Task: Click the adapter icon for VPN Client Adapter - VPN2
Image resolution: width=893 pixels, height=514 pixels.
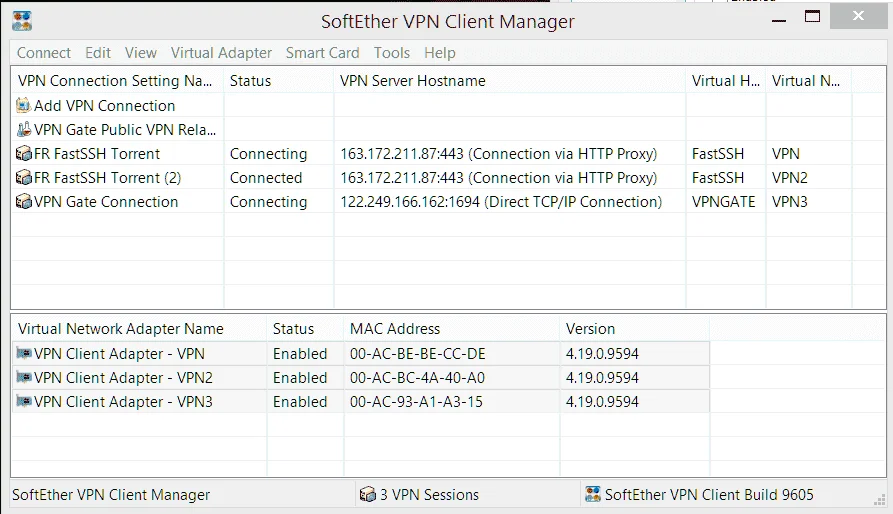Action: 24,377
